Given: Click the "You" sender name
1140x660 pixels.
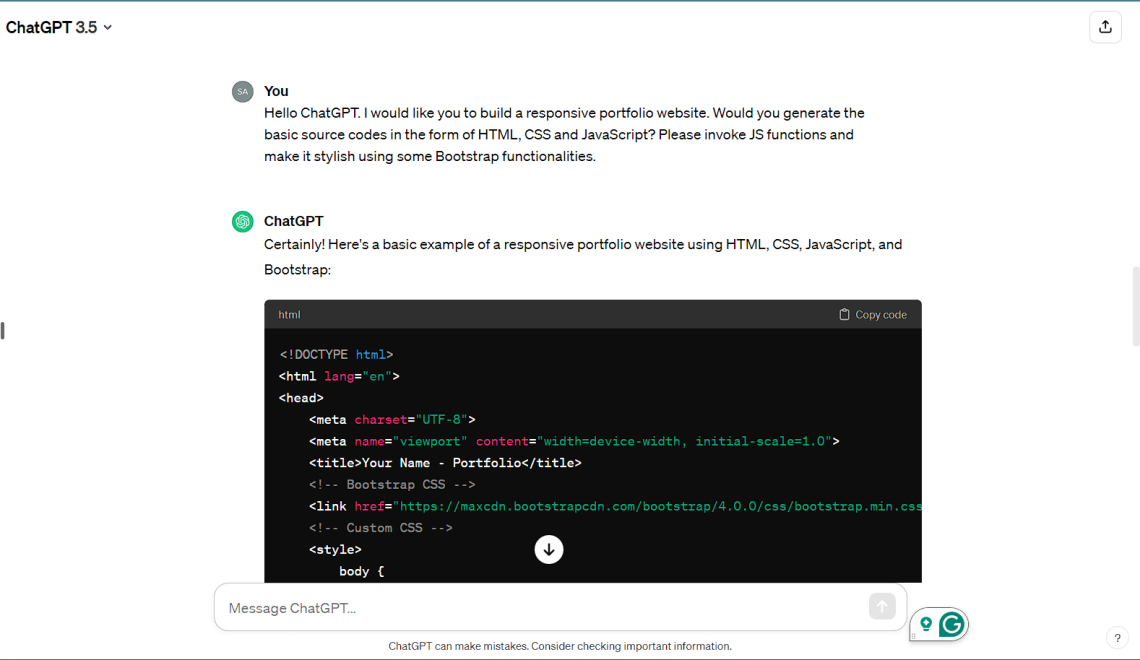Looking at the screenshot, I should (276, 91).
